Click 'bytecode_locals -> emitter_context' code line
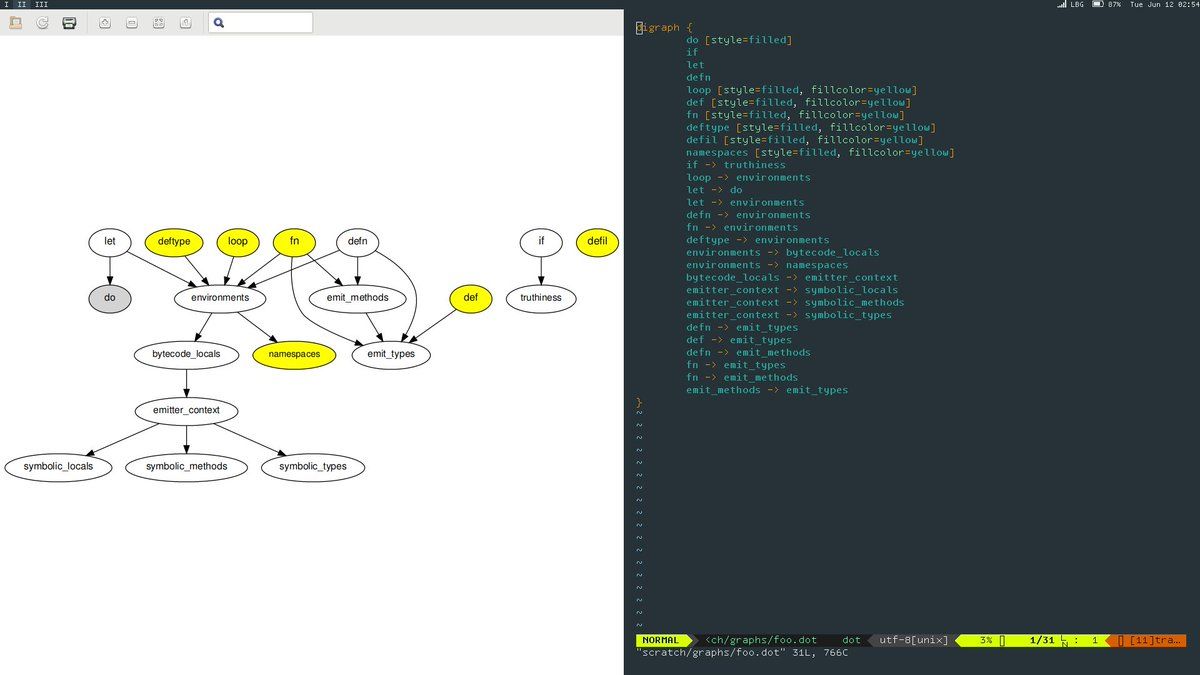The width and height of the screenshot is (1200, 675). [x=792, y=278]
